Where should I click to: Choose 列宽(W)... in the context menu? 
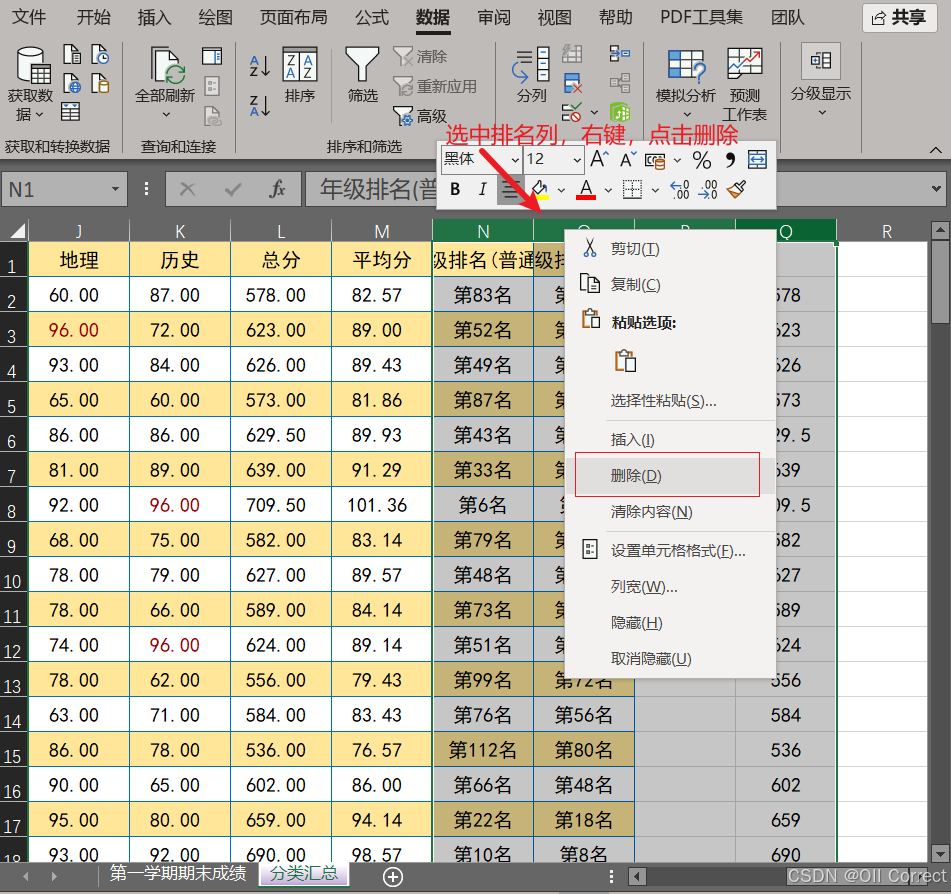pos(670,586)
